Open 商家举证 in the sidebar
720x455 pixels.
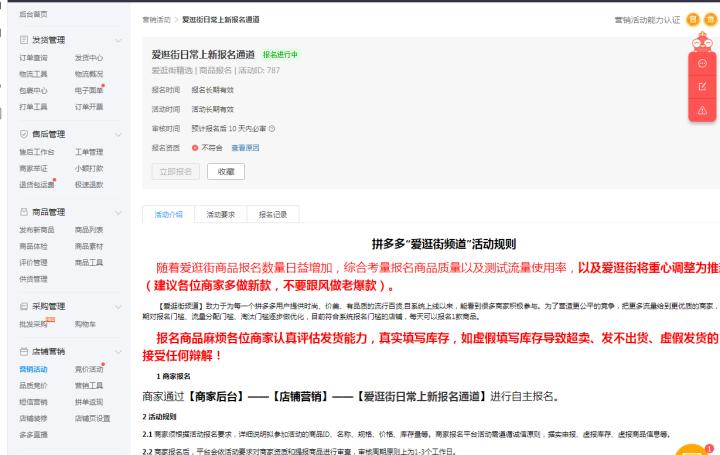[33, 169]
